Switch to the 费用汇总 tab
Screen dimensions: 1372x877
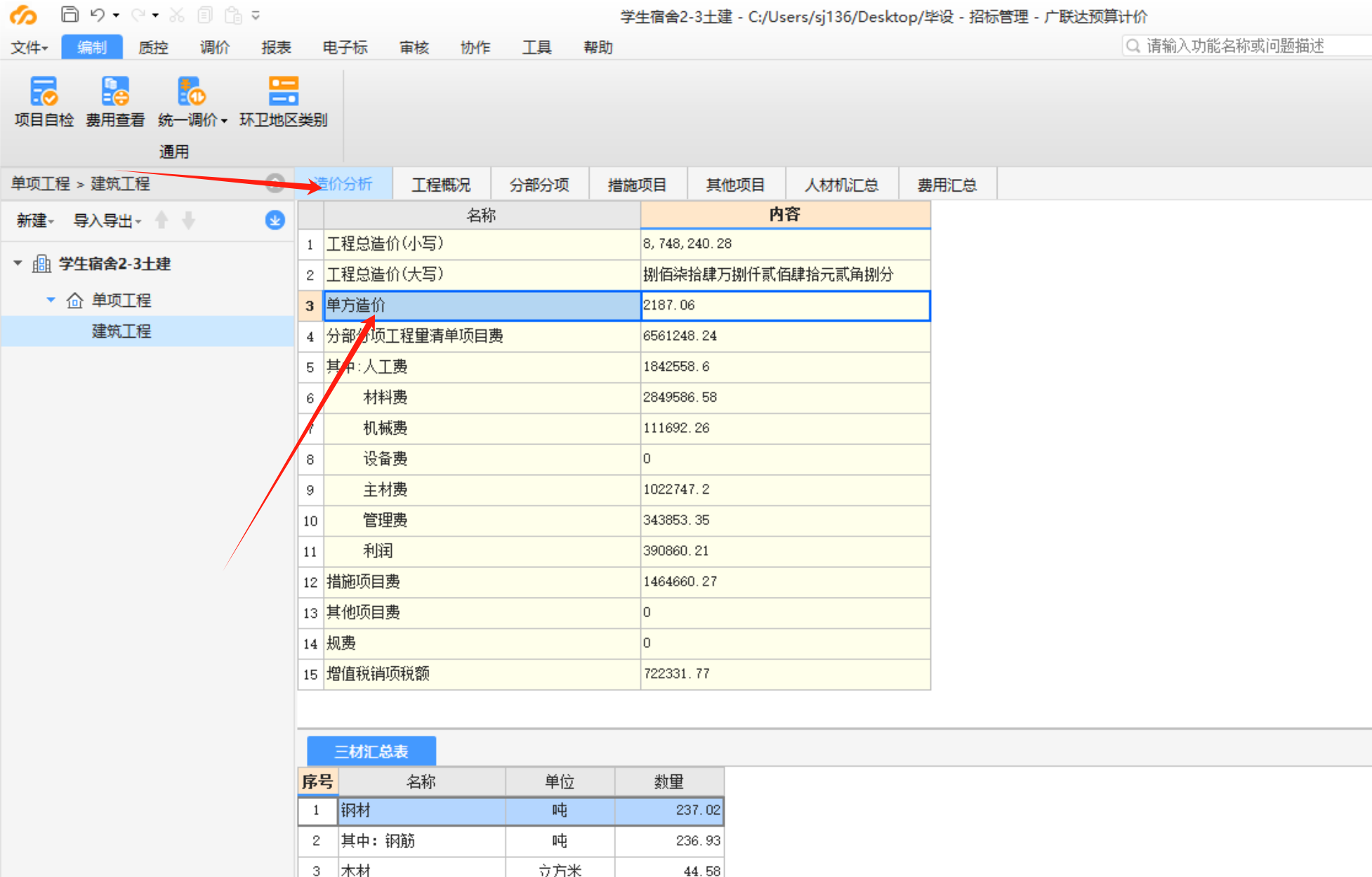click(947, 185)
